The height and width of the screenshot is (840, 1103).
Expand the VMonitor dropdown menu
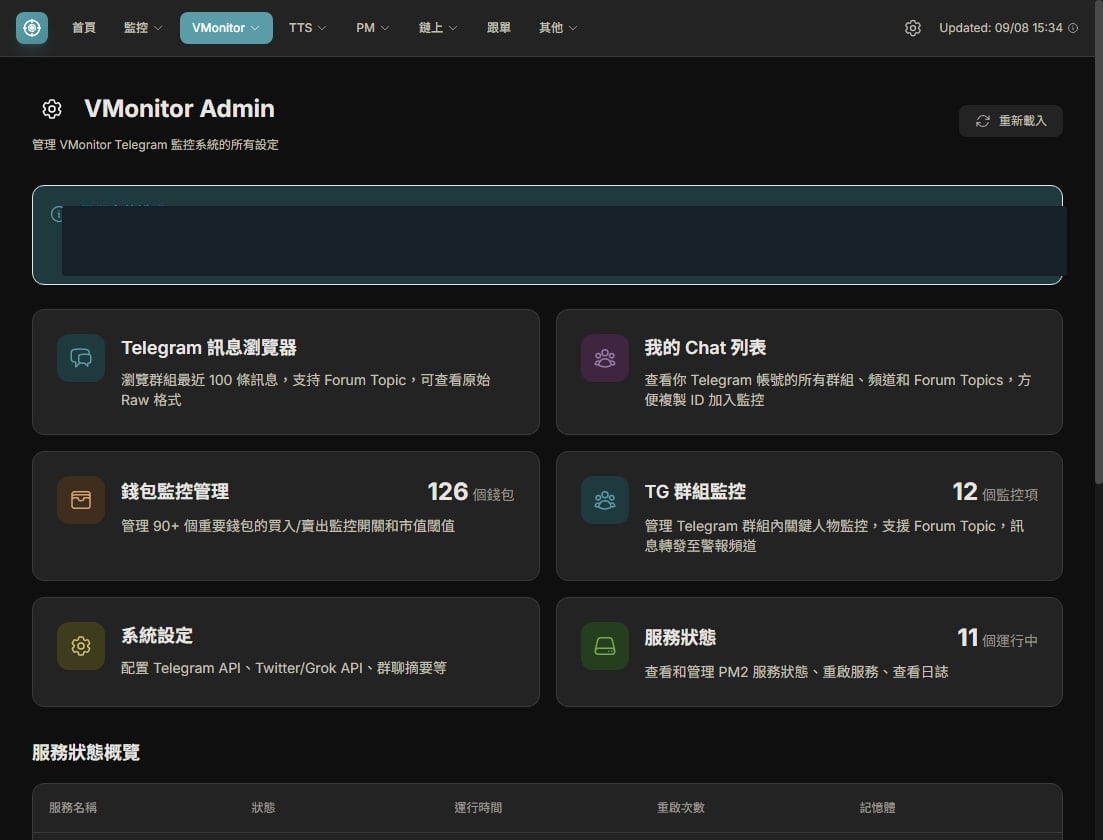click(226, 28)
